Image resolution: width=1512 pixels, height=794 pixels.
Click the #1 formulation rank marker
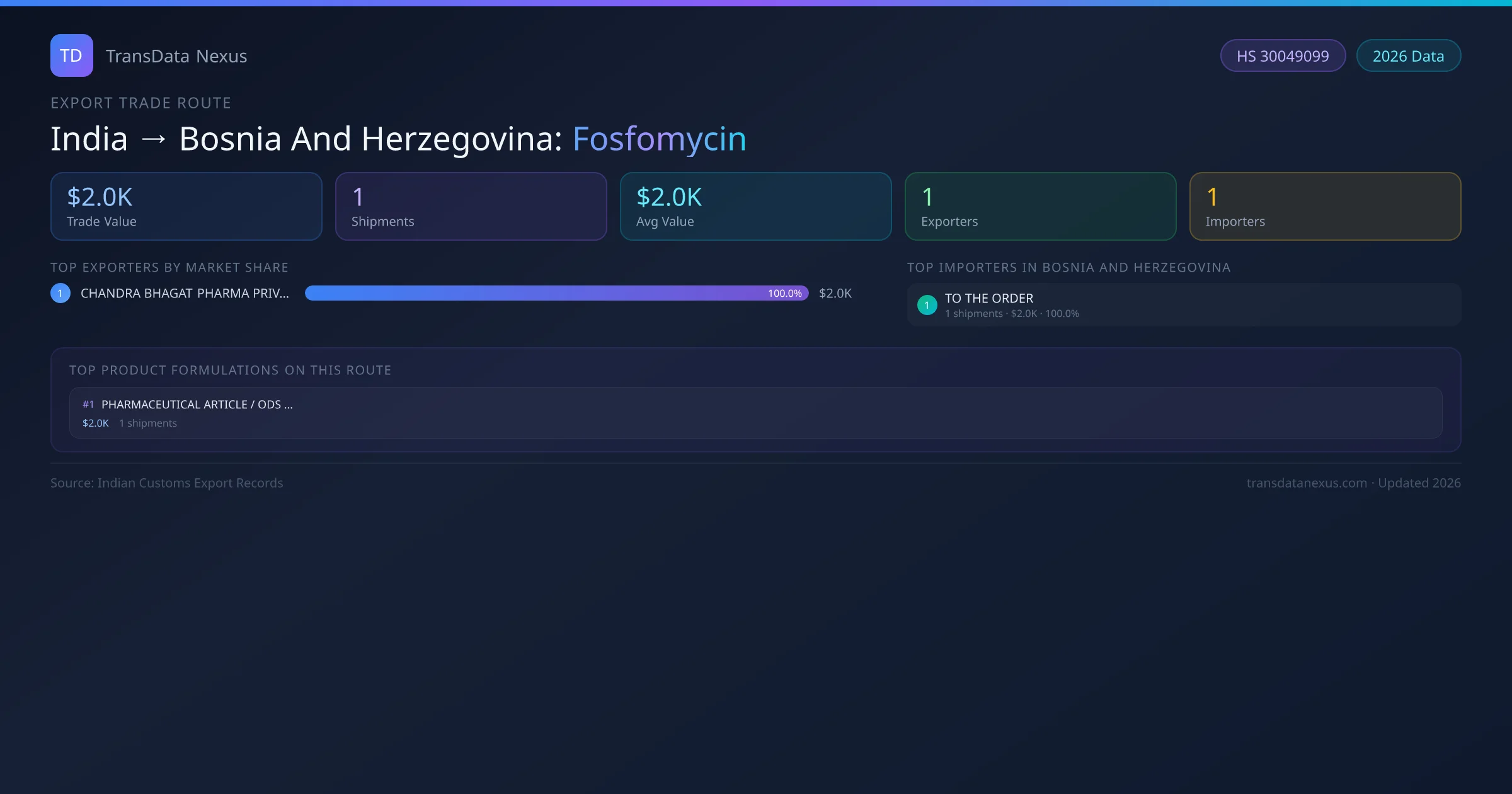click(x=88, y=405)
